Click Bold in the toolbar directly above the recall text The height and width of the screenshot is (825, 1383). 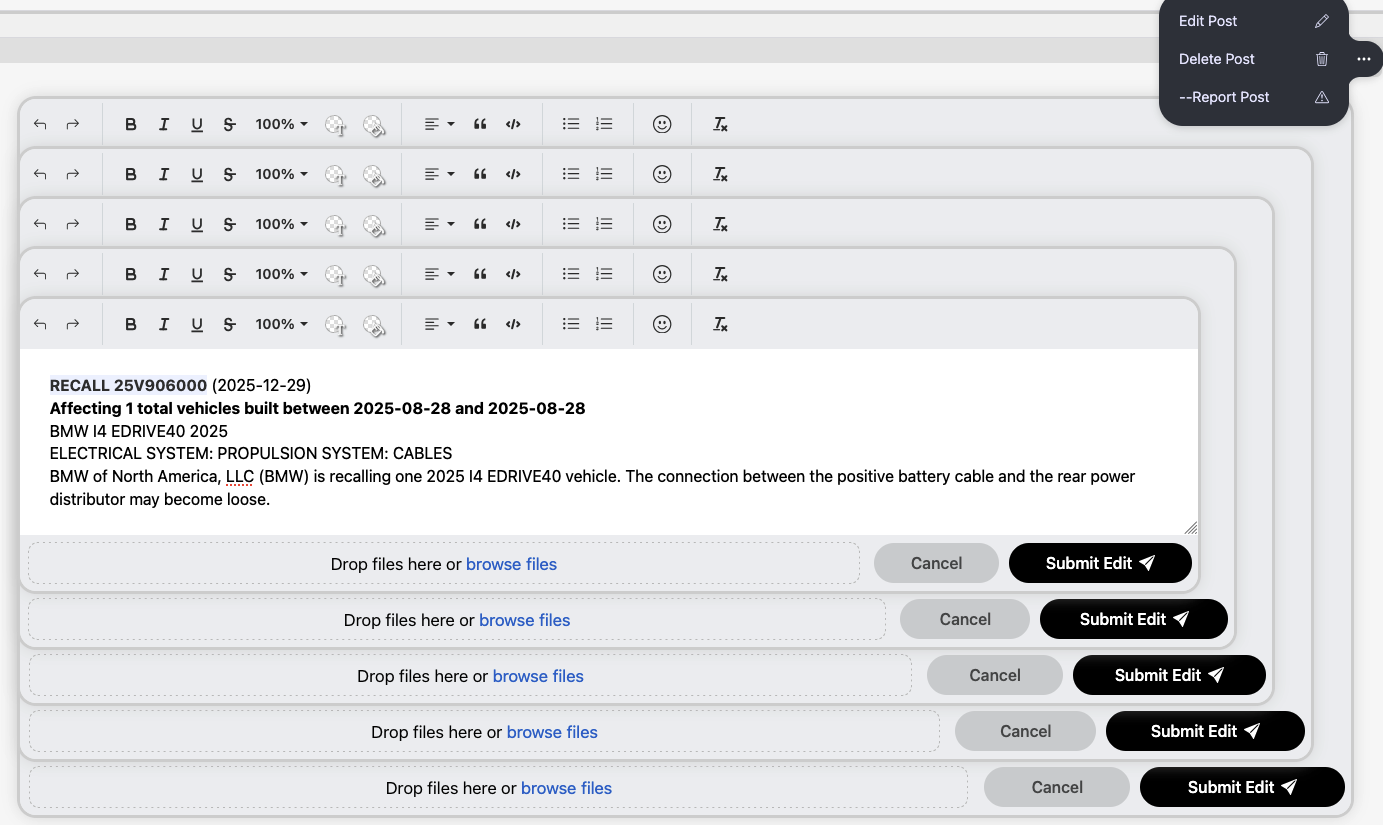pos(131,324)
